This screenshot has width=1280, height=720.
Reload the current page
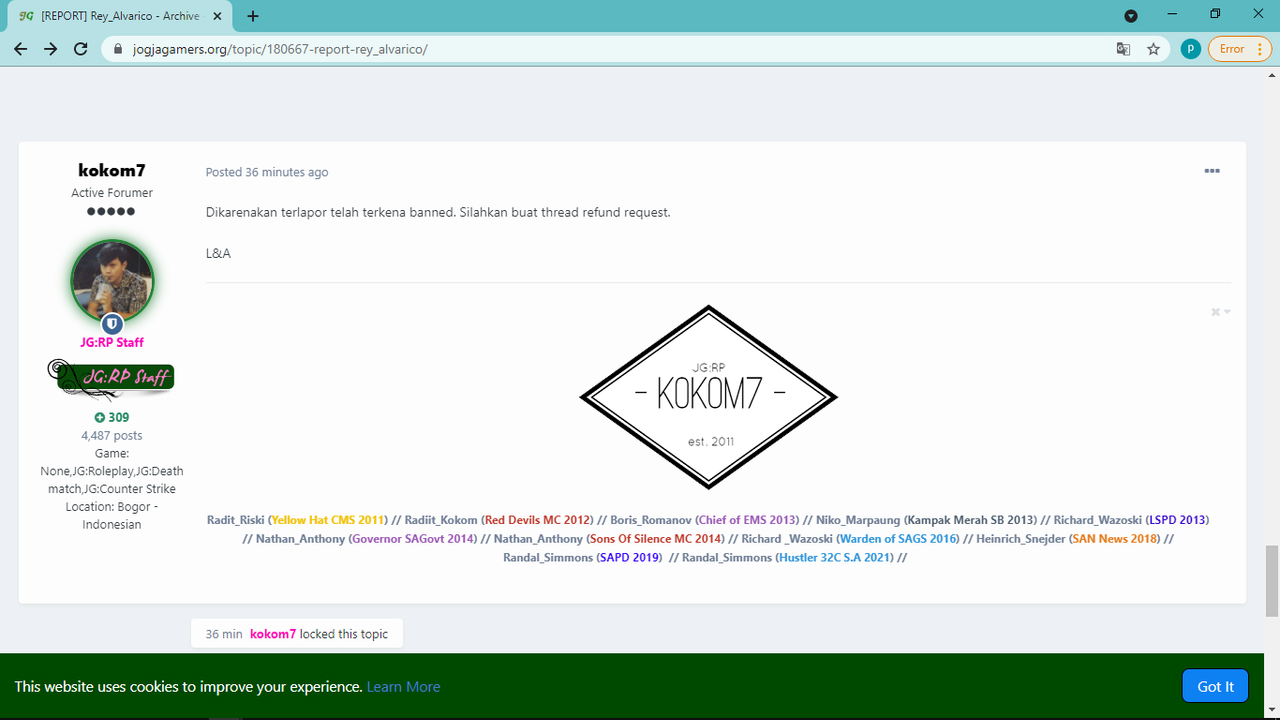pyautogui.click(x=81, y=49)
